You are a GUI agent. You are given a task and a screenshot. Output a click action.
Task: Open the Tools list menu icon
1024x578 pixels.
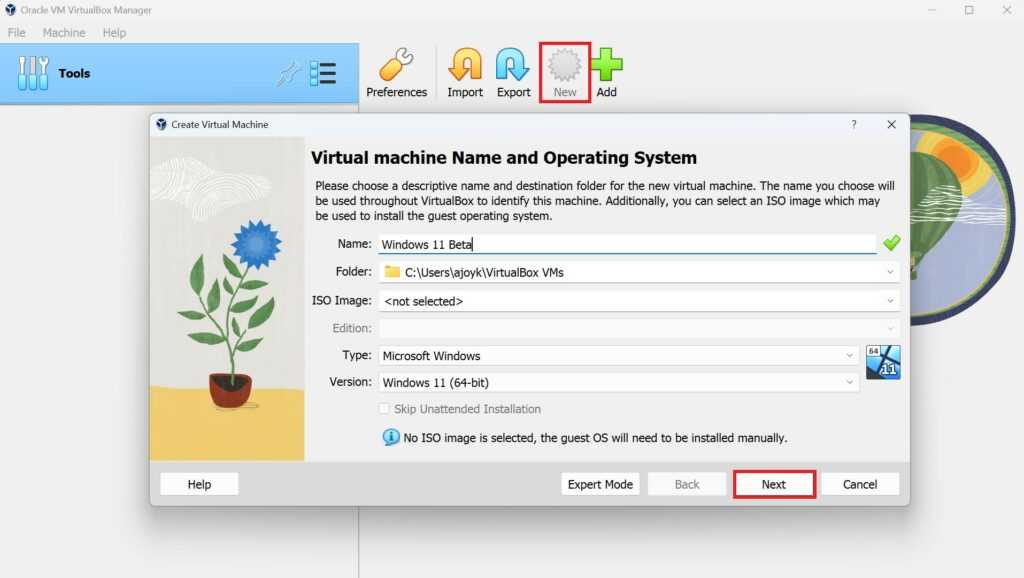(x=323, y=74)
